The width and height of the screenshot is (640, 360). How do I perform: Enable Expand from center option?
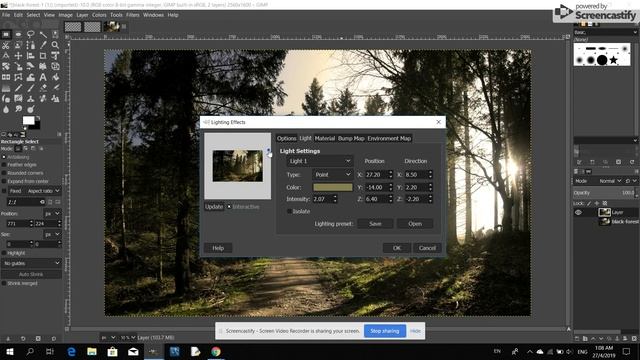[4, 181]
